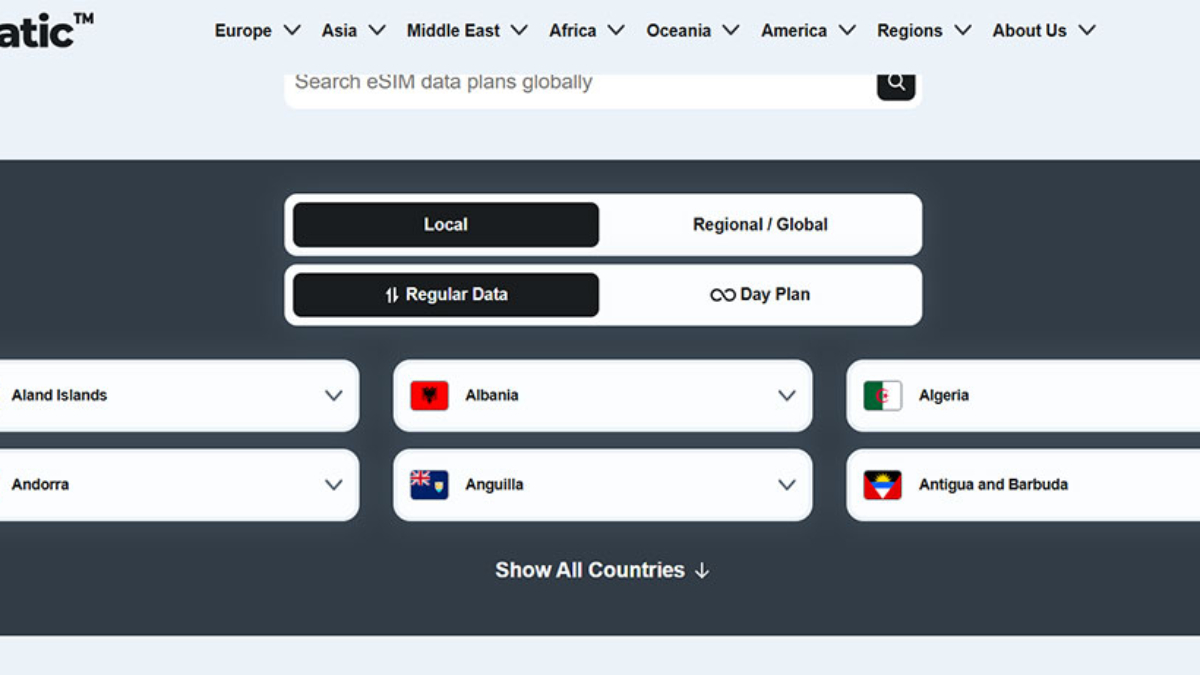Click the search magnifier icon button
The width and height of the screenshot is (1200, 675).
tap(896, 83)
